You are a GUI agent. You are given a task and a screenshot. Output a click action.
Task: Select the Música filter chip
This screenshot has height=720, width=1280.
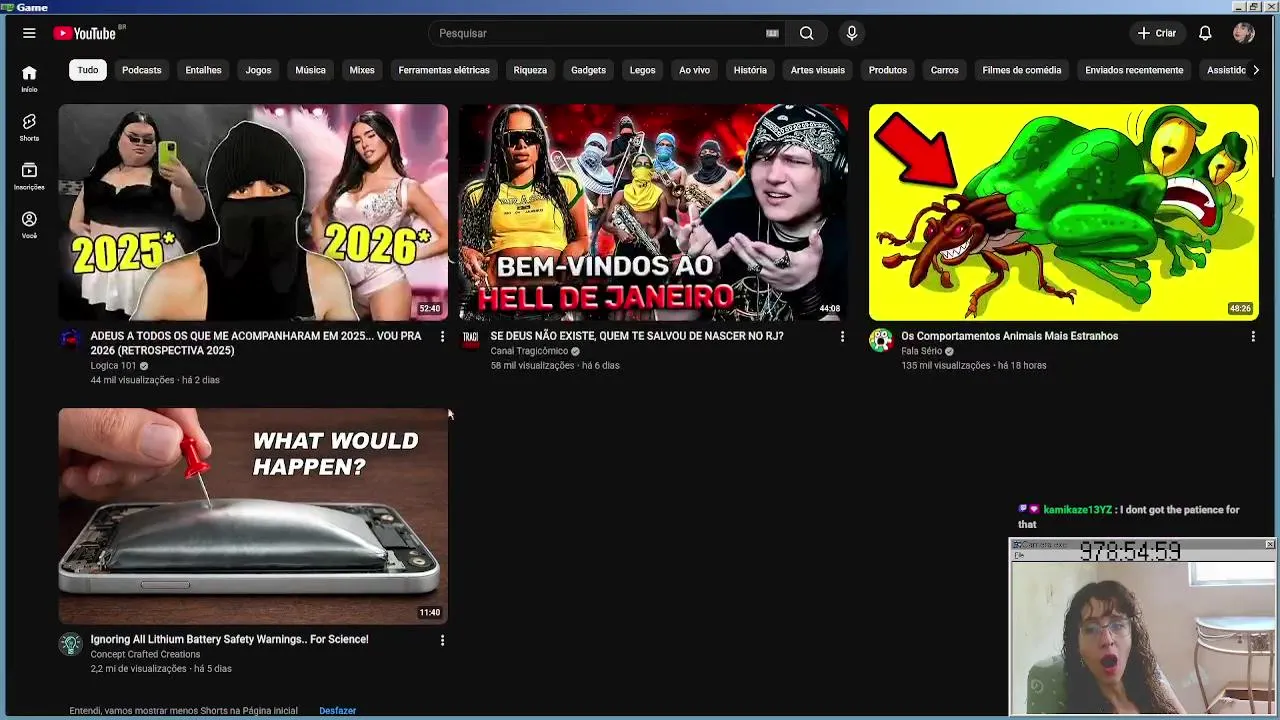coord(310,70)
